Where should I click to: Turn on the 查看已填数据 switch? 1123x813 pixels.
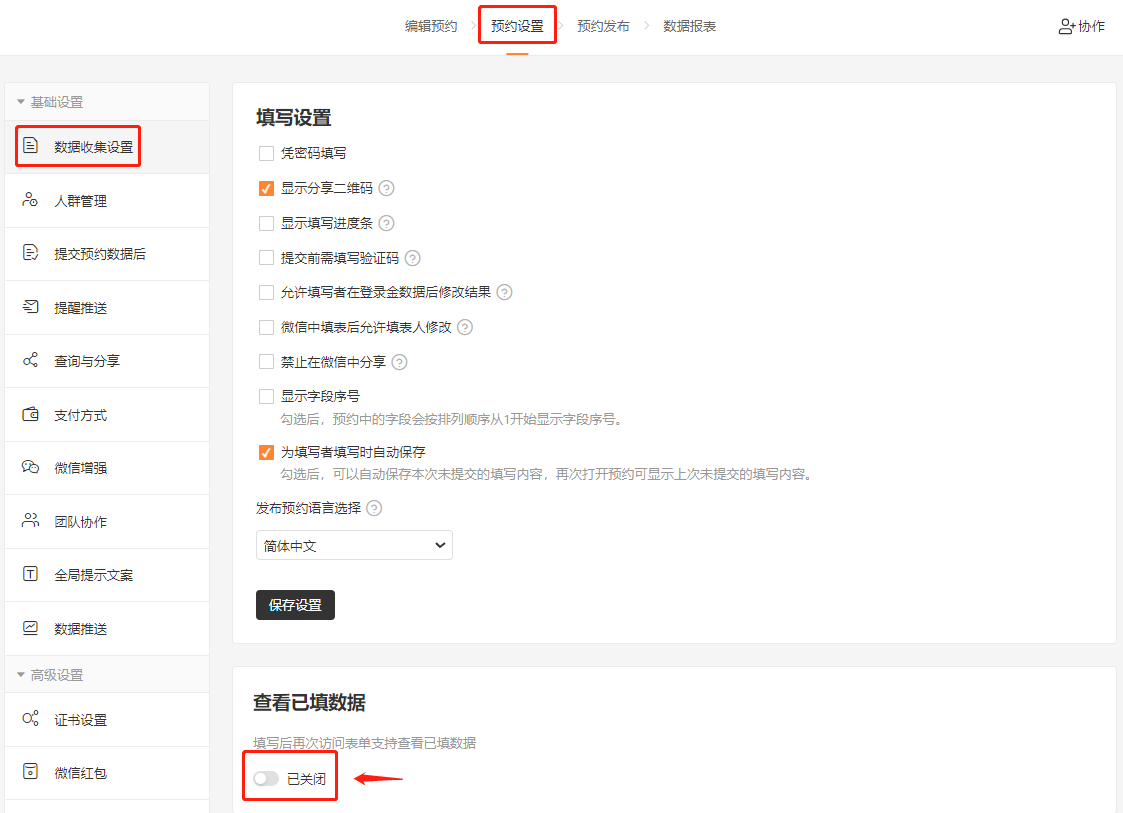266,779
